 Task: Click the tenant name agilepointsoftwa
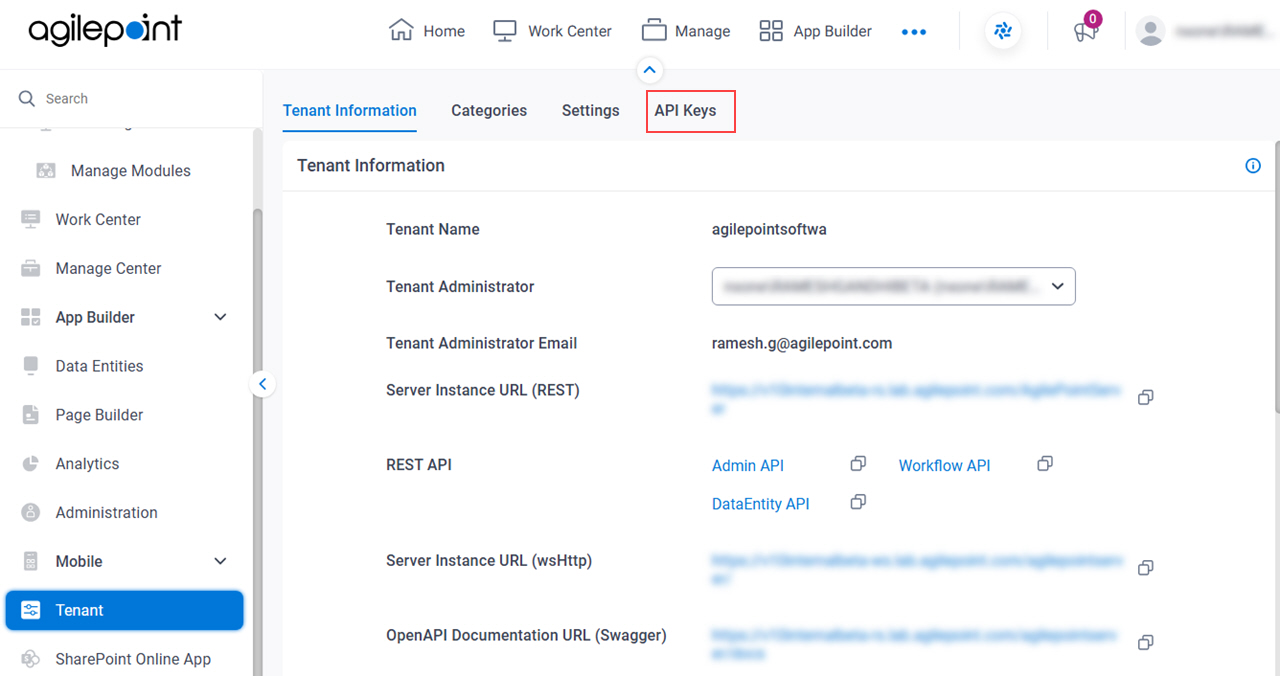pyautogui.click(x=769, y=230)
